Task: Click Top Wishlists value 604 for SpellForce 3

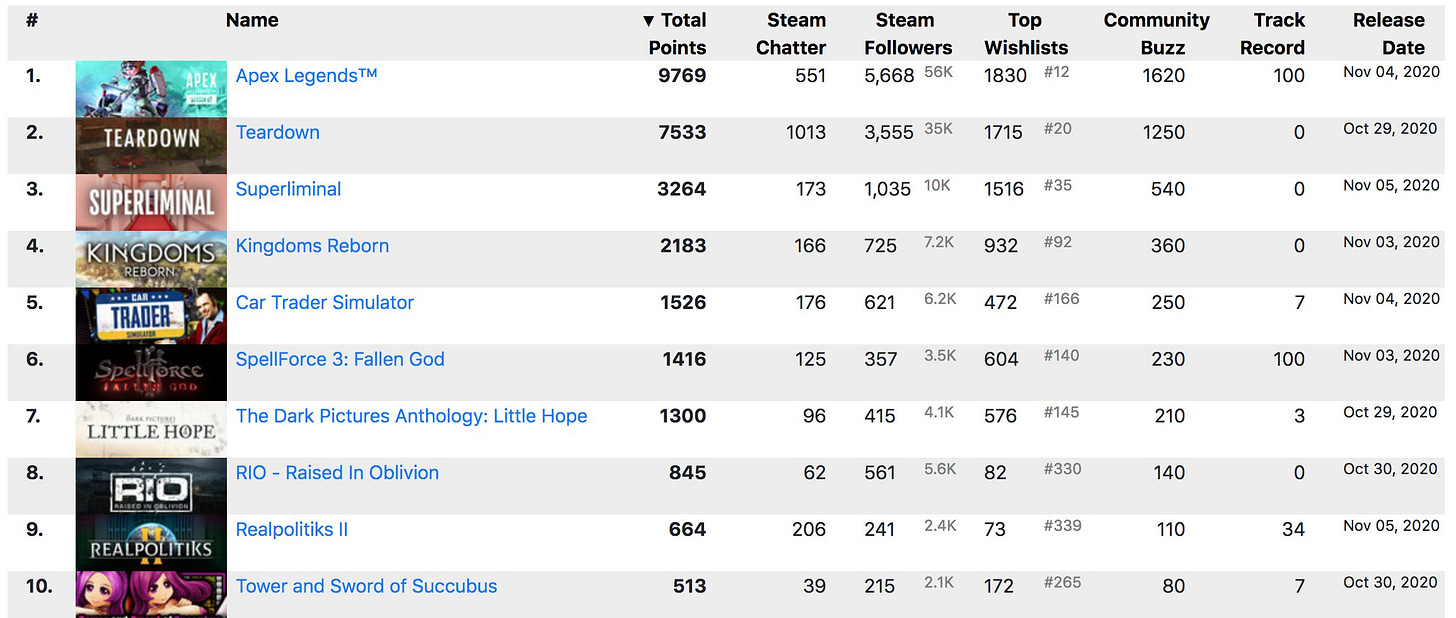Action: click(1001, 360)
